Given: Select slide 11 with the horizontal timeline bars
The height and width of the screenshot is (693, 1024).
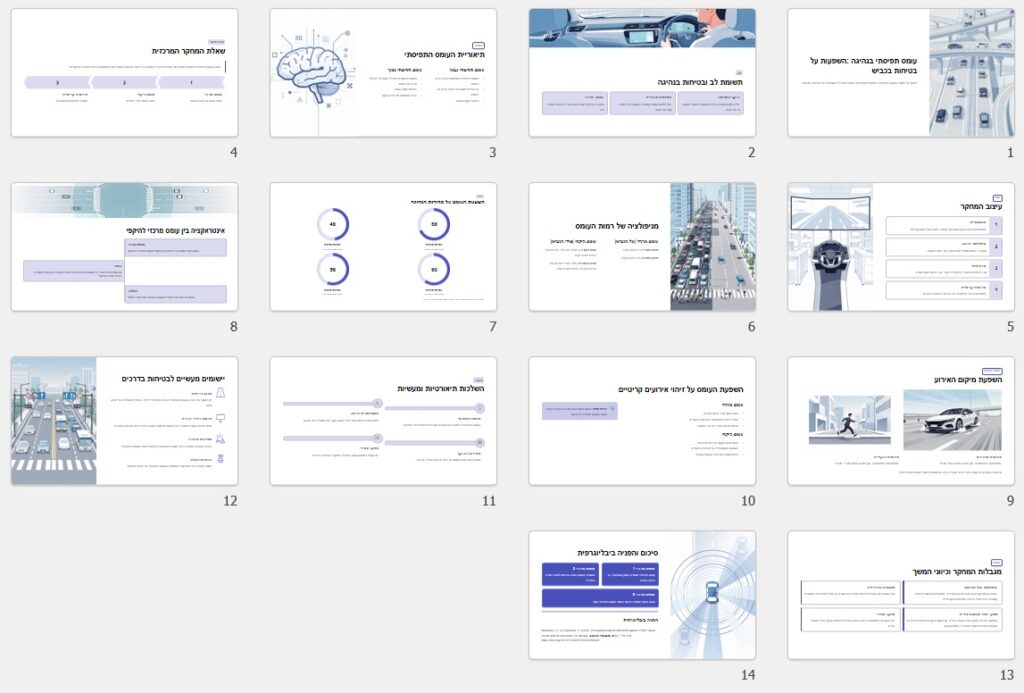Looking at the screenshot, I should (x=383, y=420).
